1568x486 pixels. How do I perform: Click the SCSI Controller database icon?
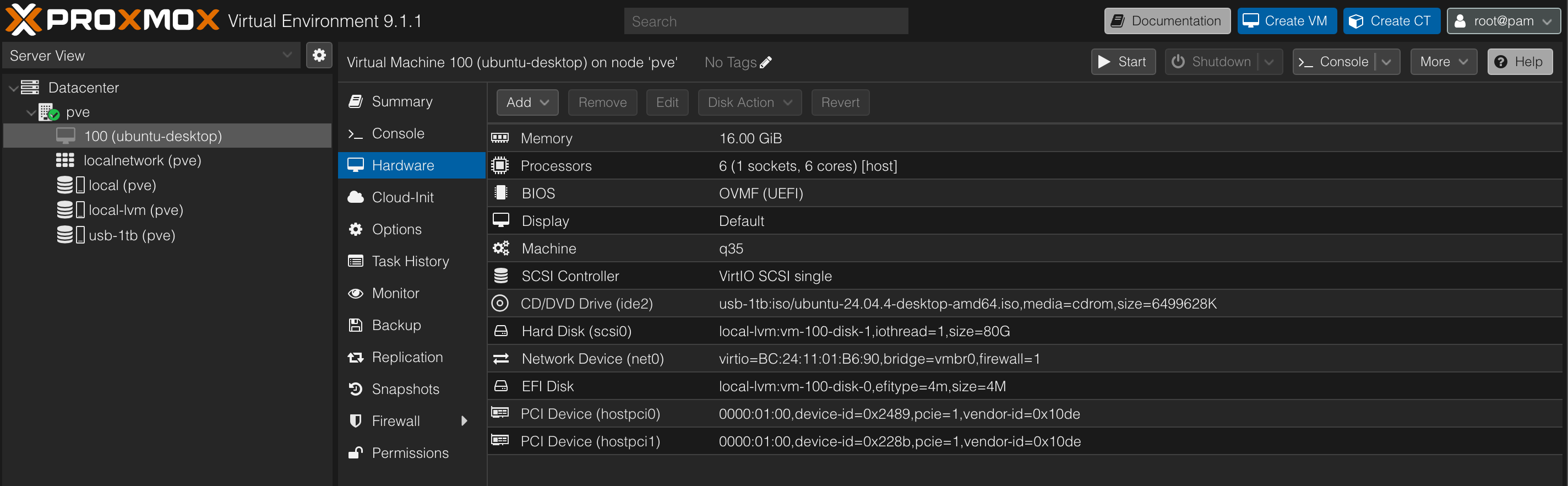point(501,276)
